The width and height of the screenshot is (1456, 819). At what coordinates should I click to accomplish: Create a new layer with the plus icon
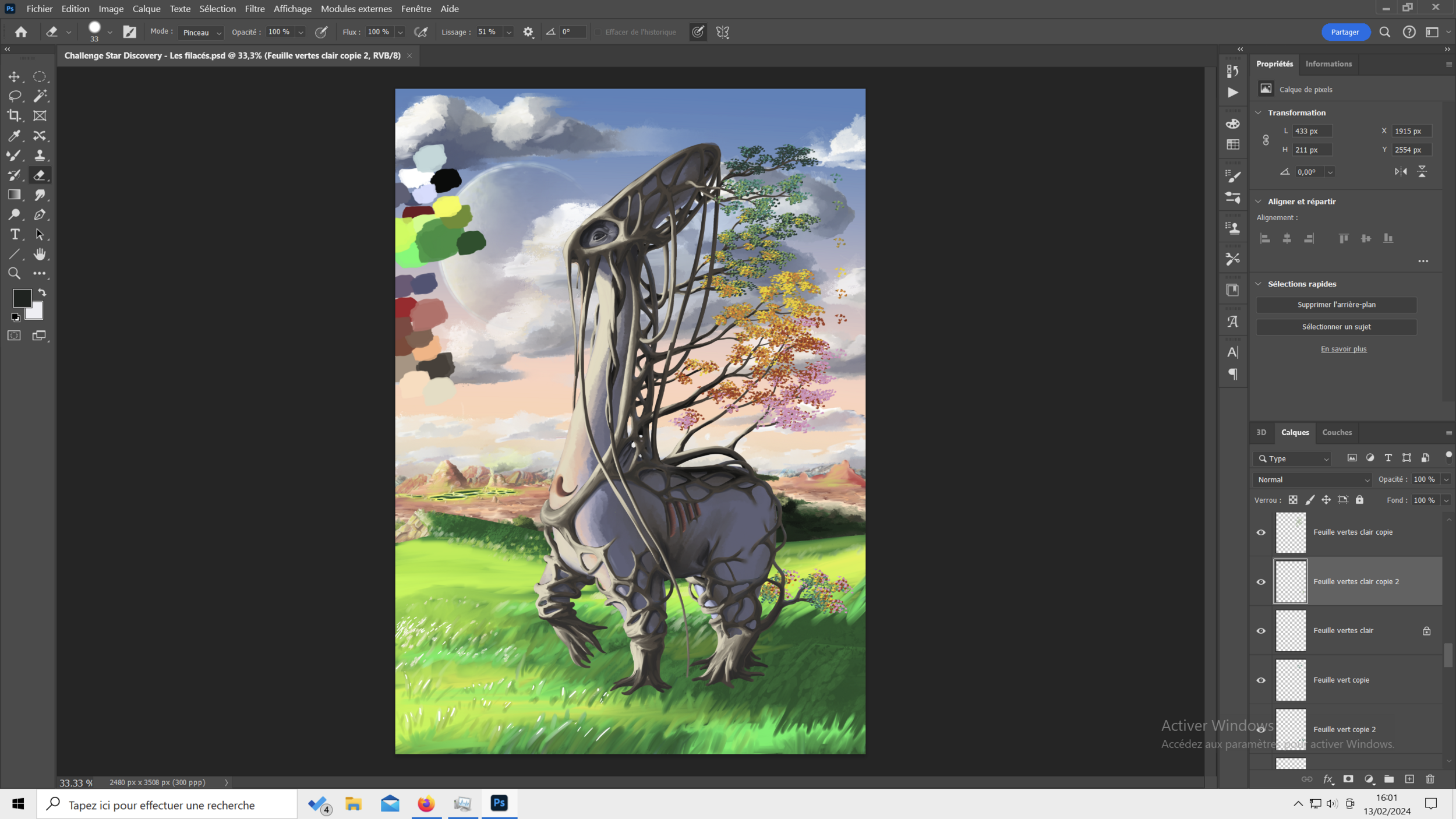pyautogui.click(x=1409, y=779)
